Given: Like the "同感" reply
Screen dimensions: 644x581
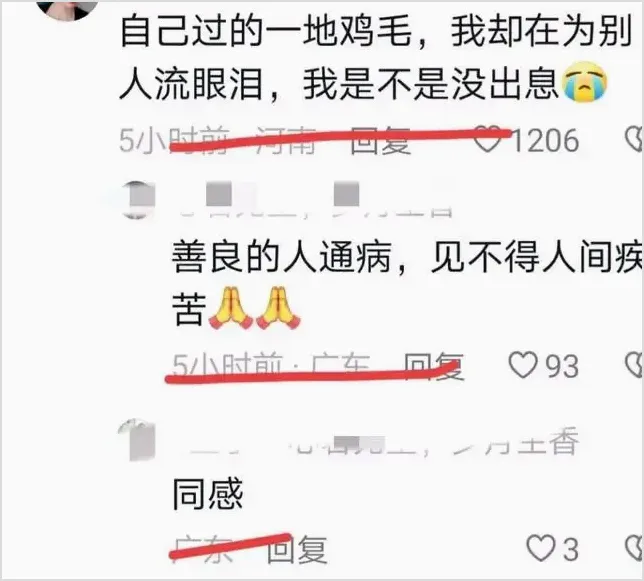Looking at the screenshot, I should pos(541,548).
